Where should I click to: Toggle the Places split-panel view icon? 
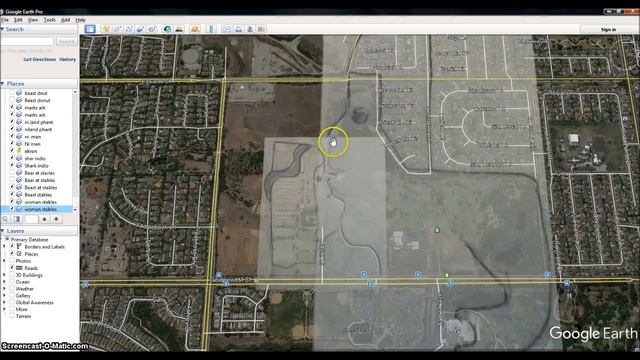[x=17, y=219]
